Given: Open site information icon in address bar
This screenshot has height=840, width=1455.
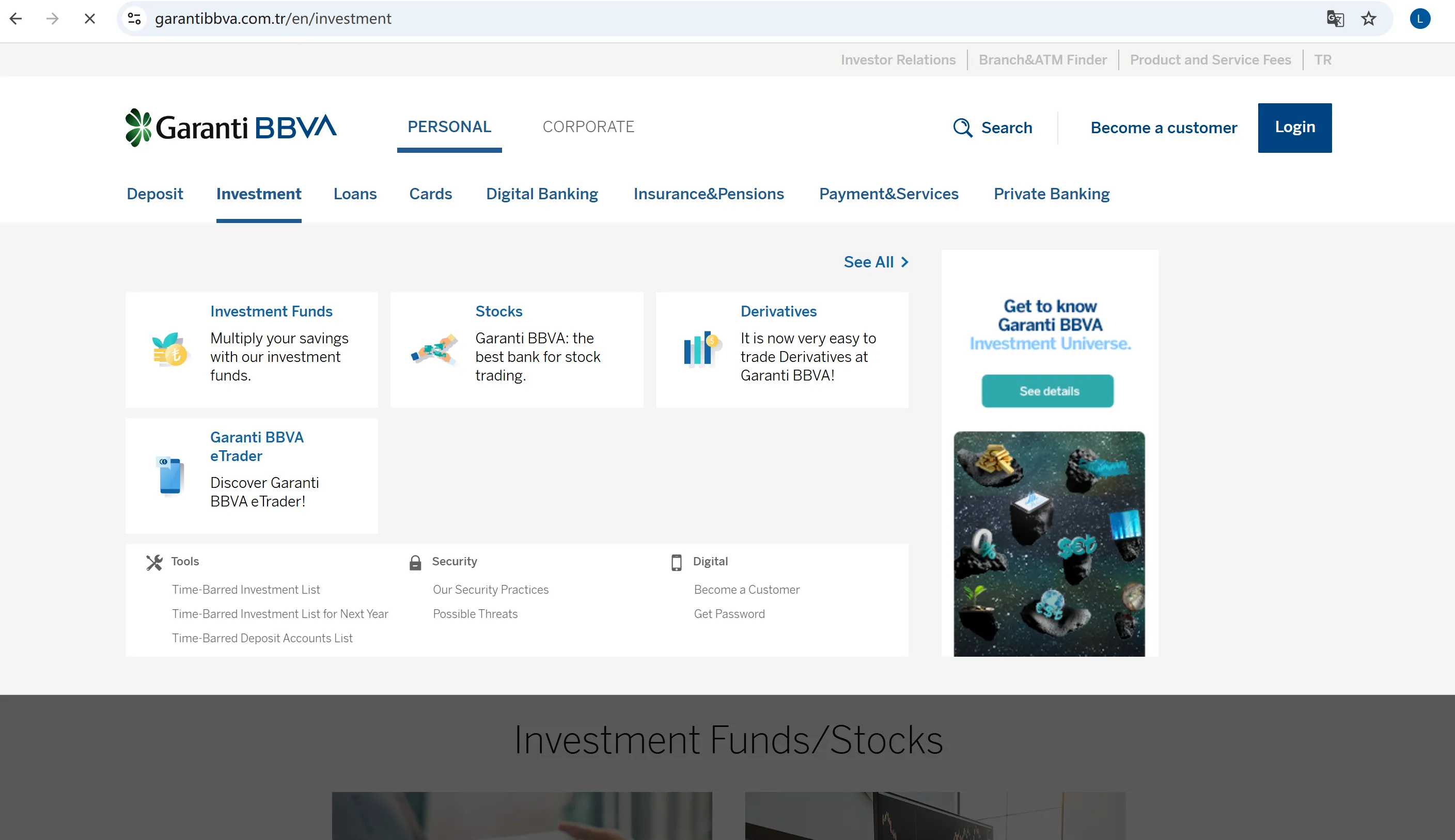Looking at the screenshot, I should (134, 19).
